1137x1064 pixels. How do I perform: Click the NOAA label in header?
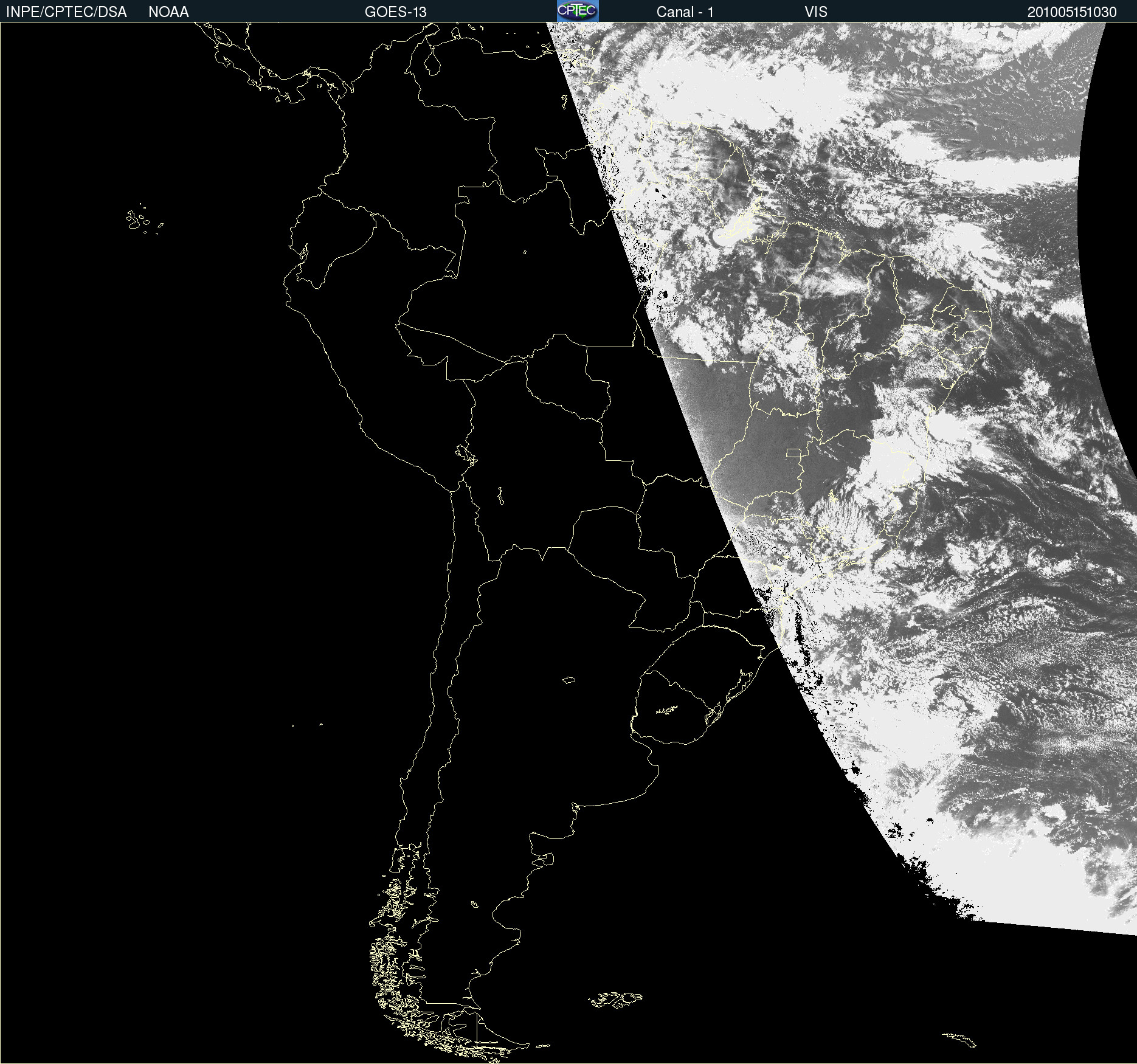168,12
